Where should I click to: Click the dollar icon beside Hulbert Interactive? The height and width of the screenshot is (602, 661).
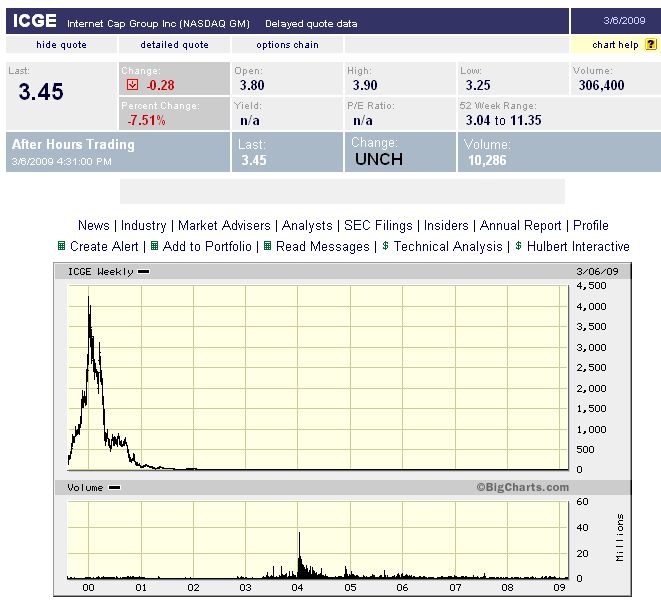point(519,245)
